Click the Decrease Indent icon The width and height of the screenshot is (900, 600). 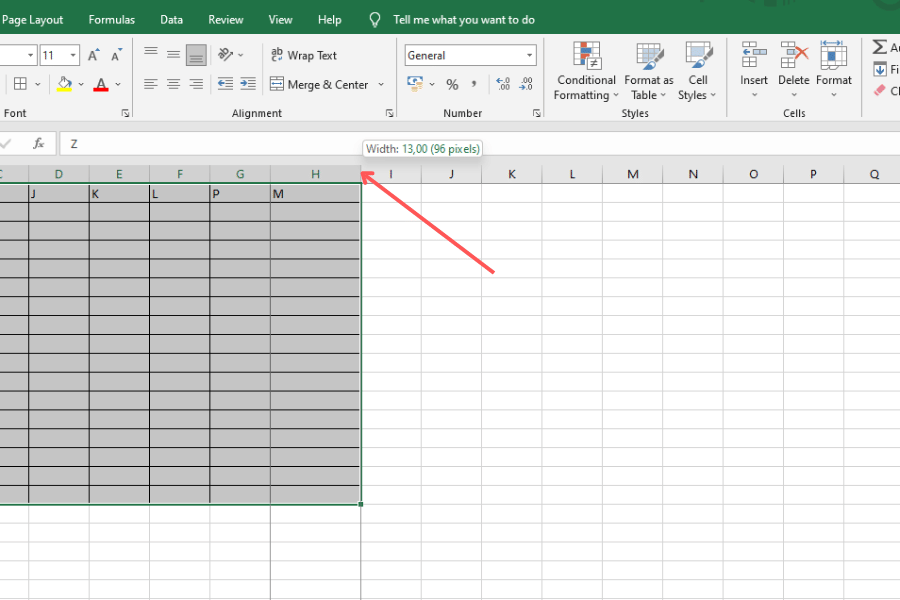tap(225, 84)
